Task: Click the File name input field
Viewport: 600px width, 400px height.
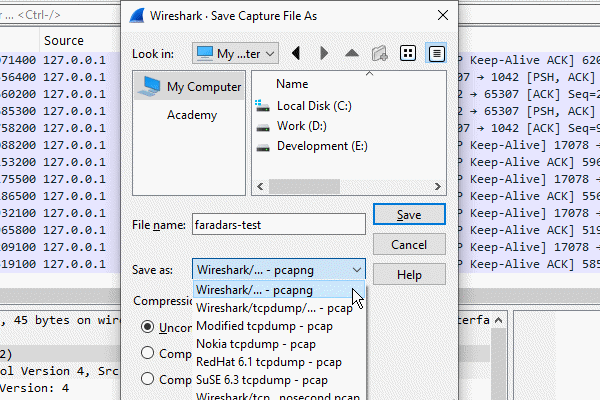Action: (x=279, y=224)
